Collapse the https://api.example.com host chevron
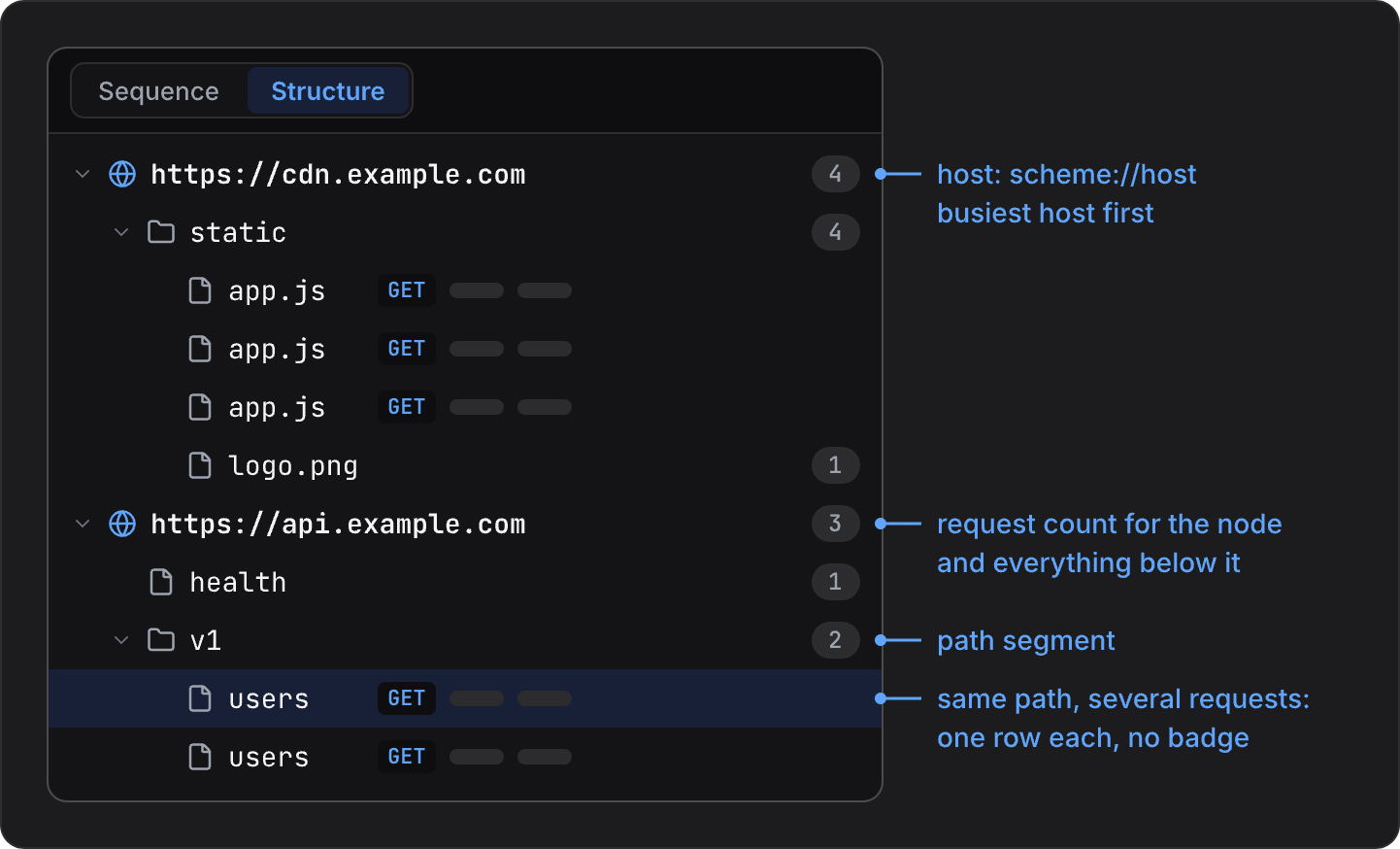Image resolution: width=1400 pixels, height=849 pixels. [x=83, y=524]
